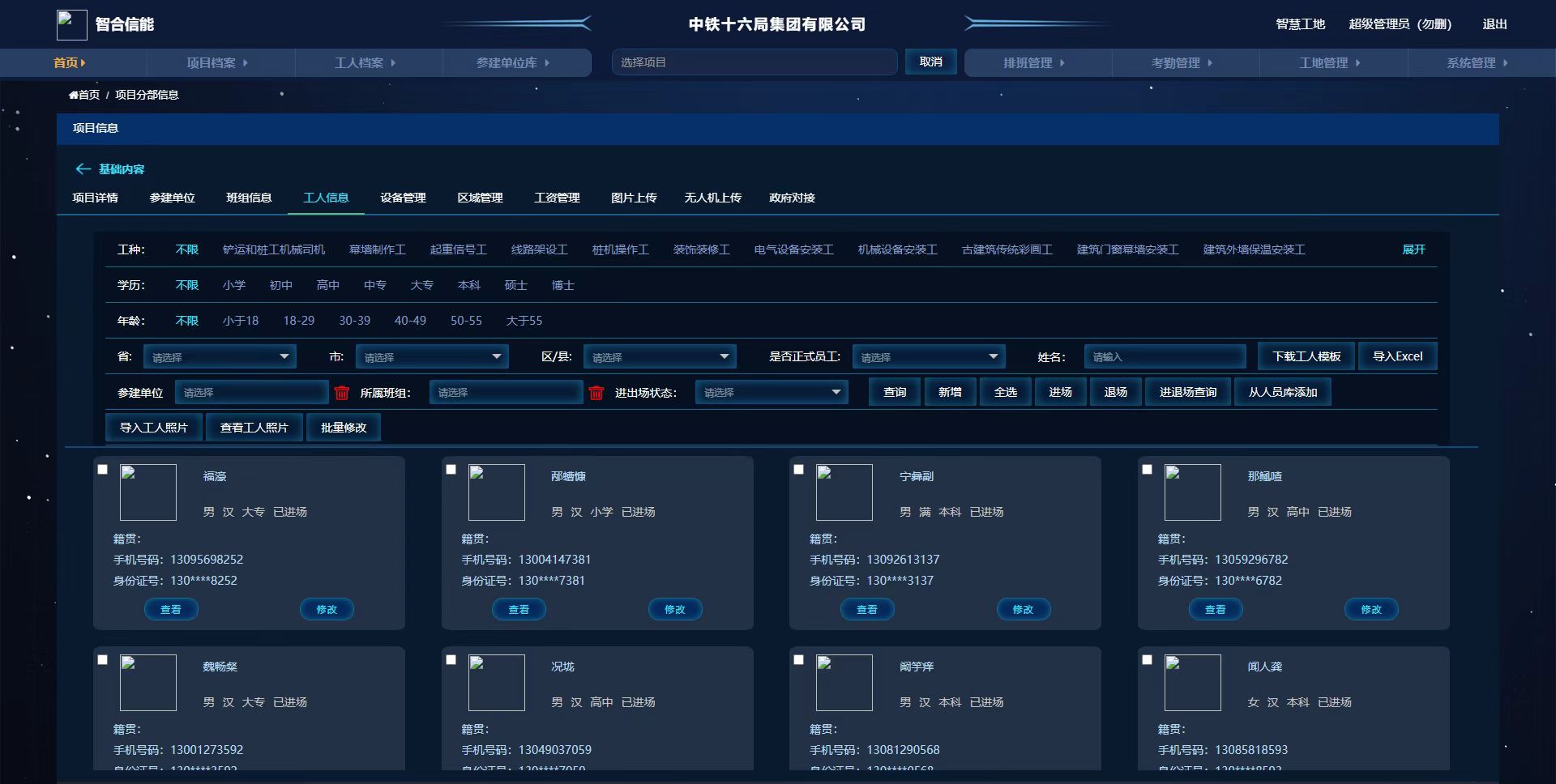Click the 选择项目 search field
1556x784 pixels.
click(x=754, y=62)
